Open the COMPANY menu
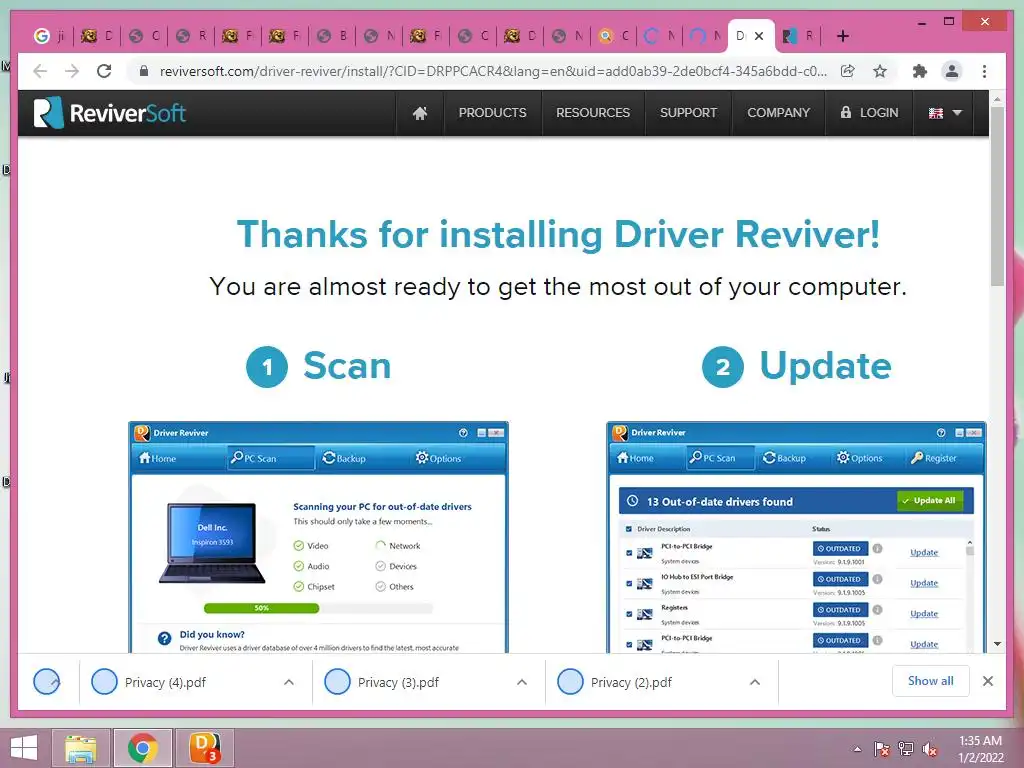 [778, 113]
